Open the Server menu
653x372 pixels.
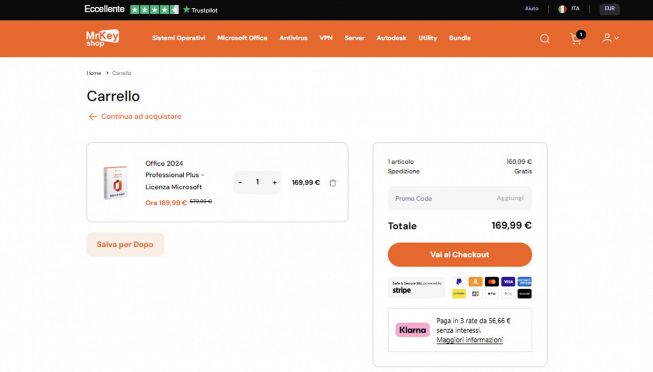(355, 38)
